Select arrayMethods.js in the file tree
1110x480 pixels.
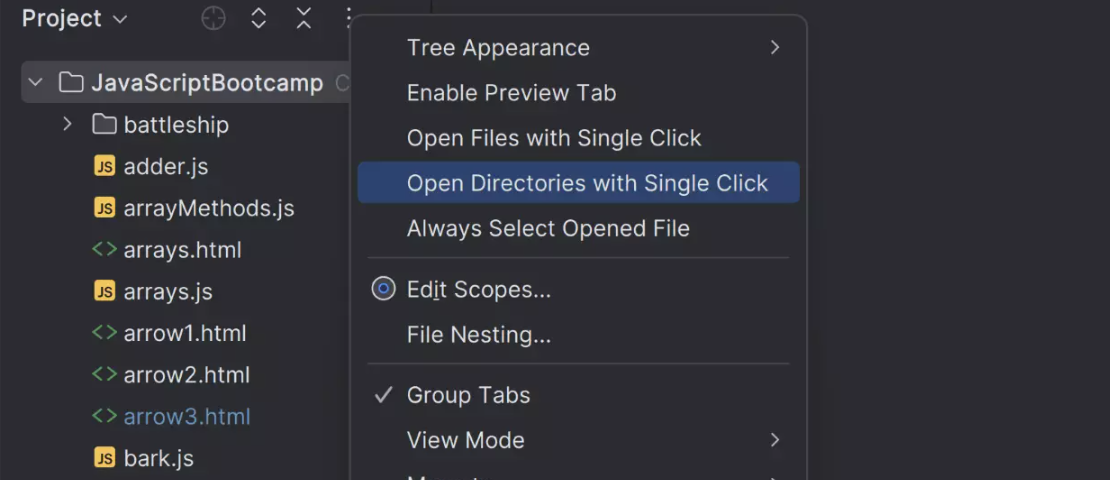tap(208, 208)
